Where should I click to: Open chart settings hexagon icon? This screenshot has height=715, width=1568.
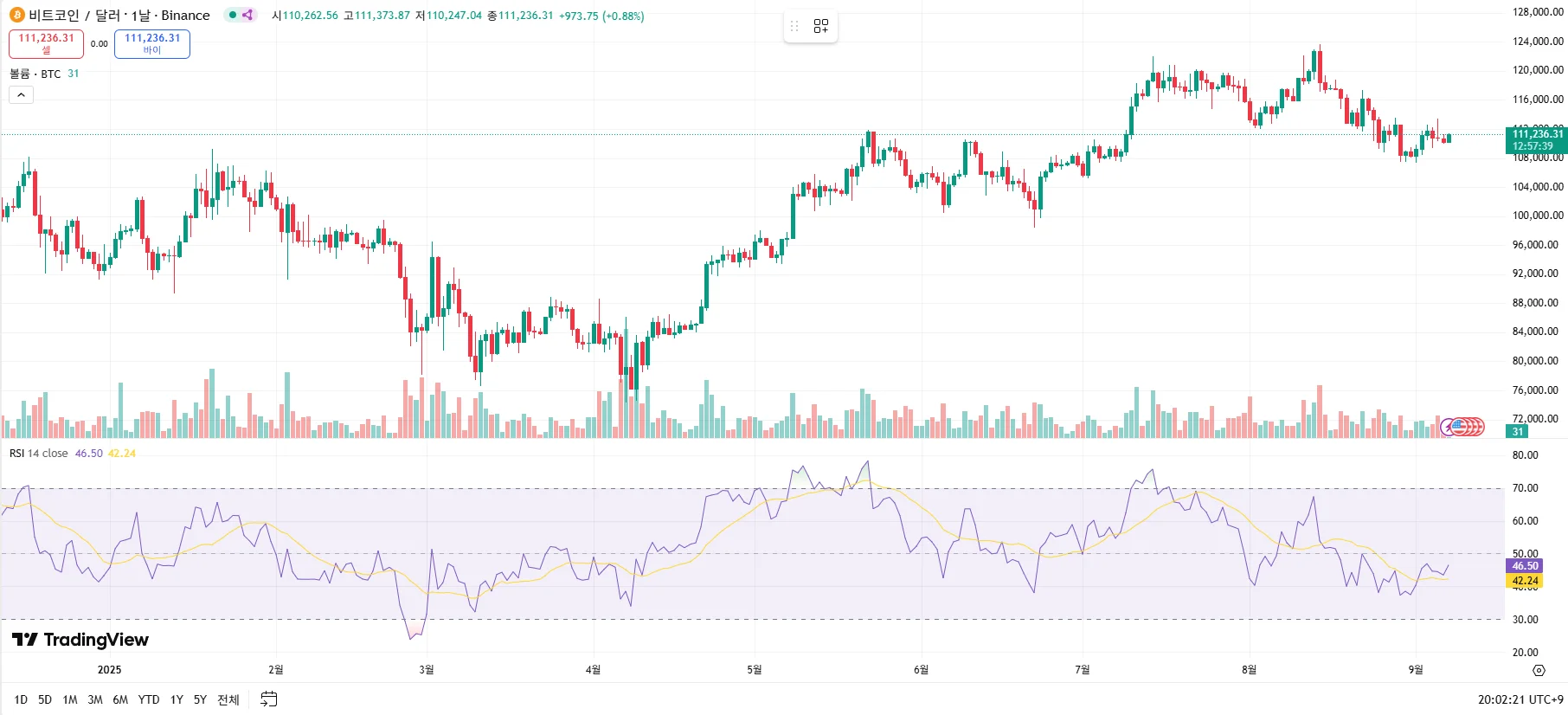1539,670
